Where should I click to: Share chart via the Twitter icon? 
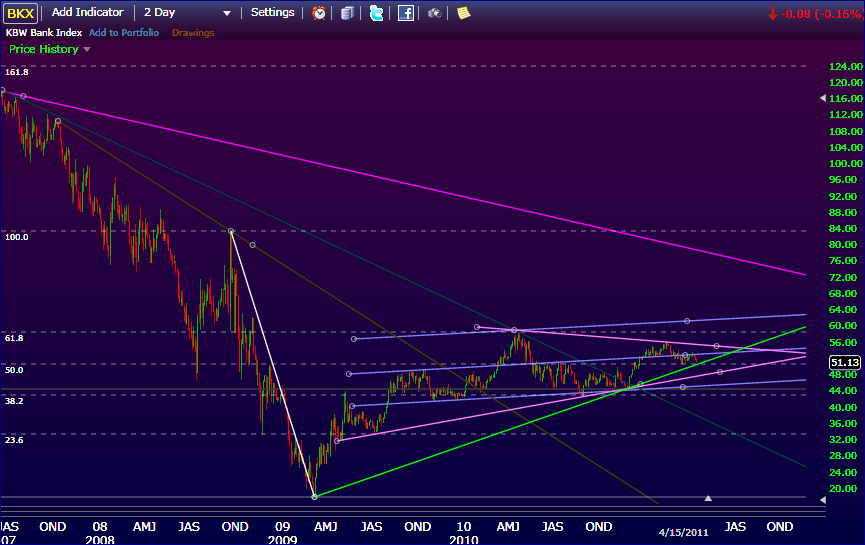tap(376, 13)
